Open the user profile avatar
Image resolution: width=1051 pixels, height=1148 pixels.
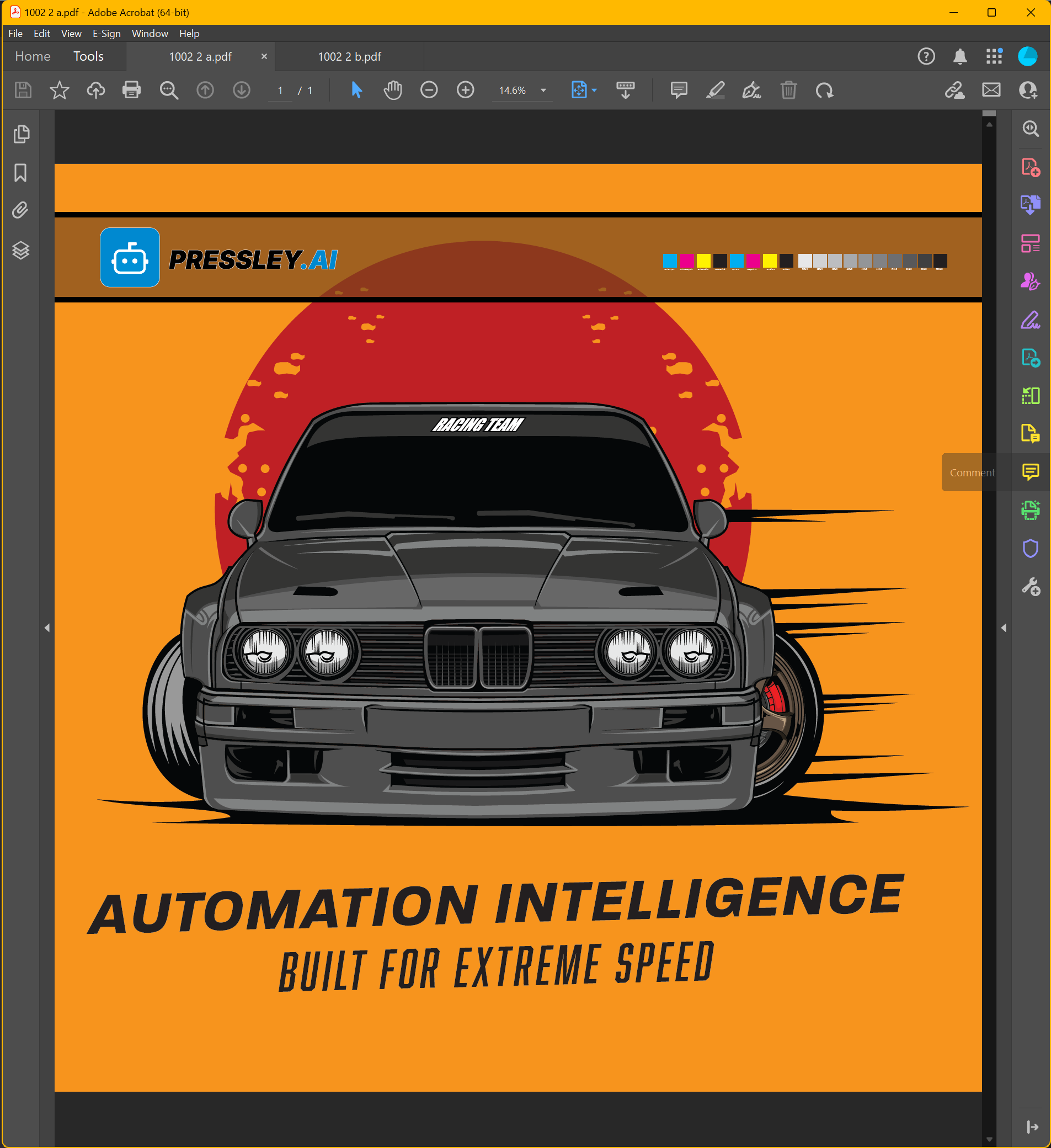pyautogui.click(x=1028, y=56)
